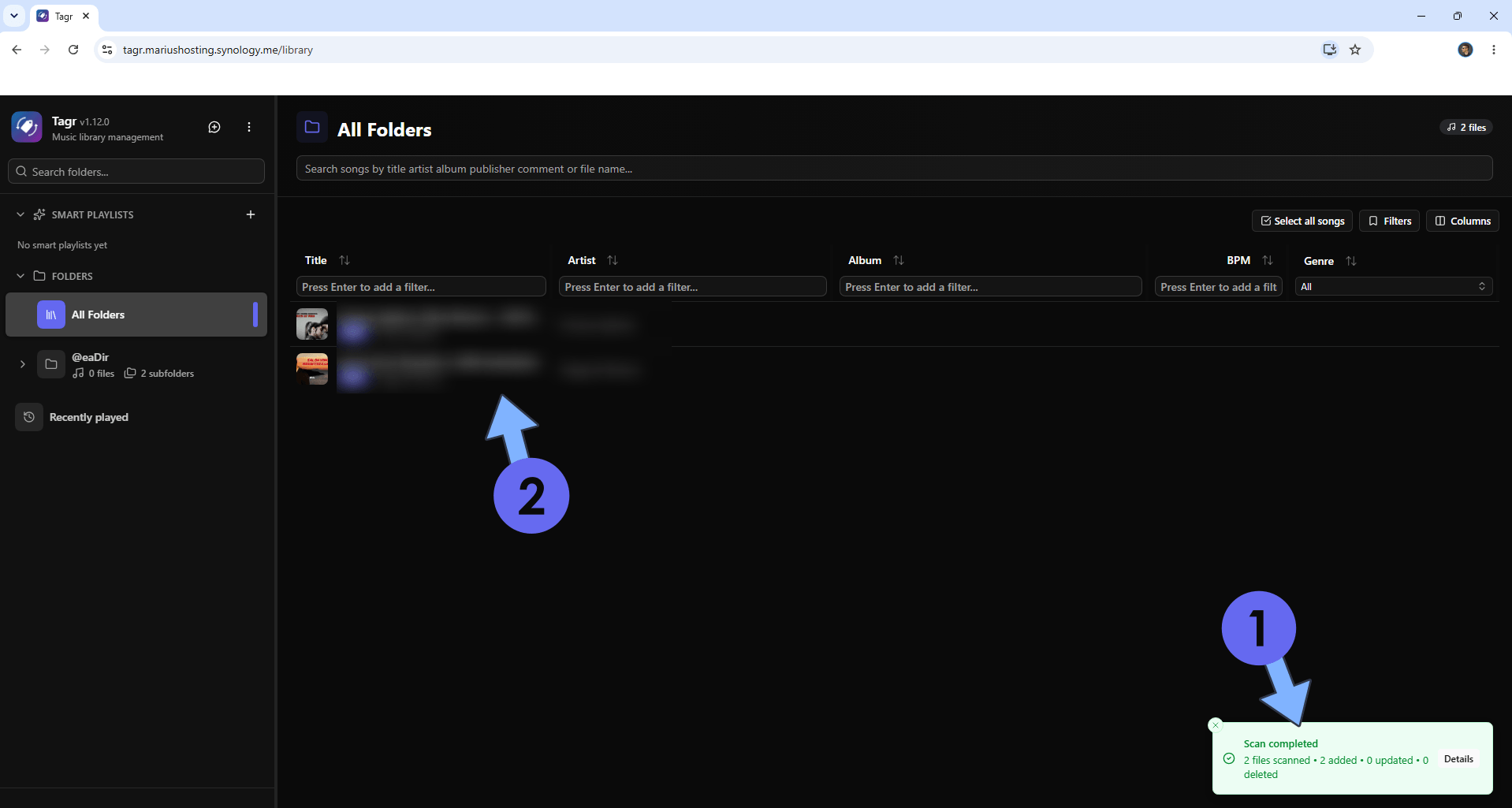The height and width of the screenshot is (808, 1512).
Task: Install the app via address bar icon
Action: pyautogui.click(x=1330, y=50)
